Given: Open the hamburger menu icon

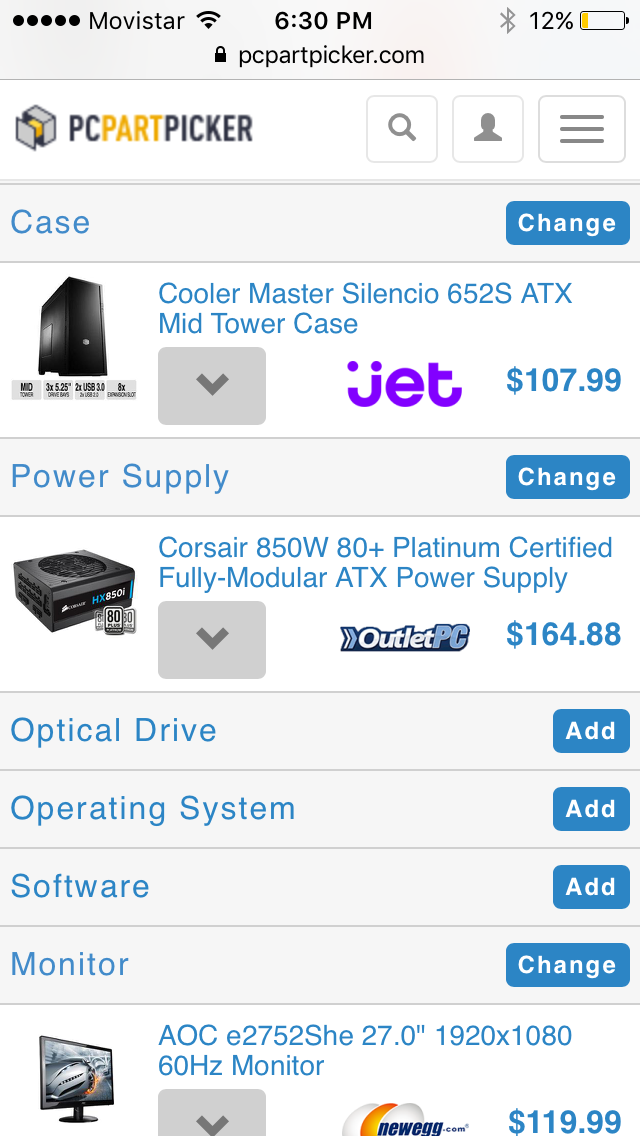Looking at the screenshot, I should click(581, 129).
